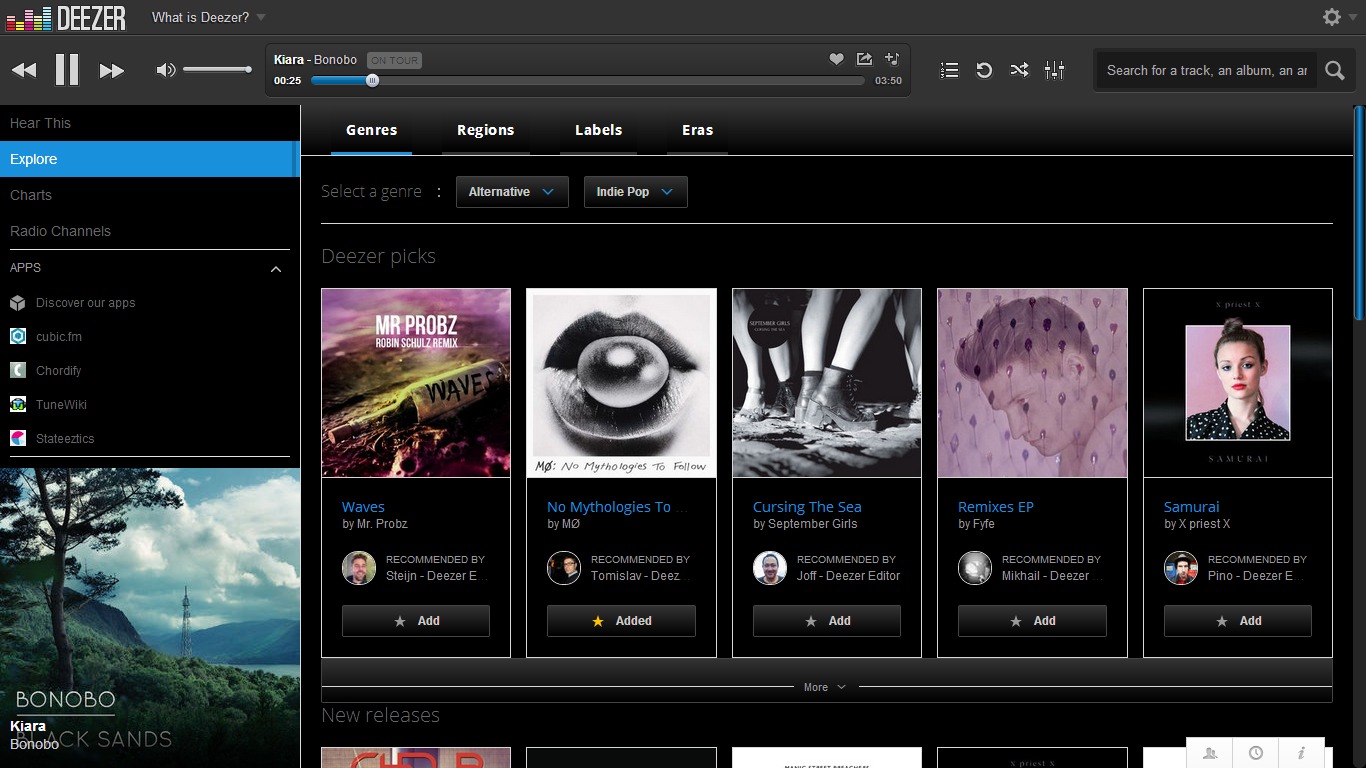Open the info panel icon
1366x768 pixels.
tap(1301, 753)
